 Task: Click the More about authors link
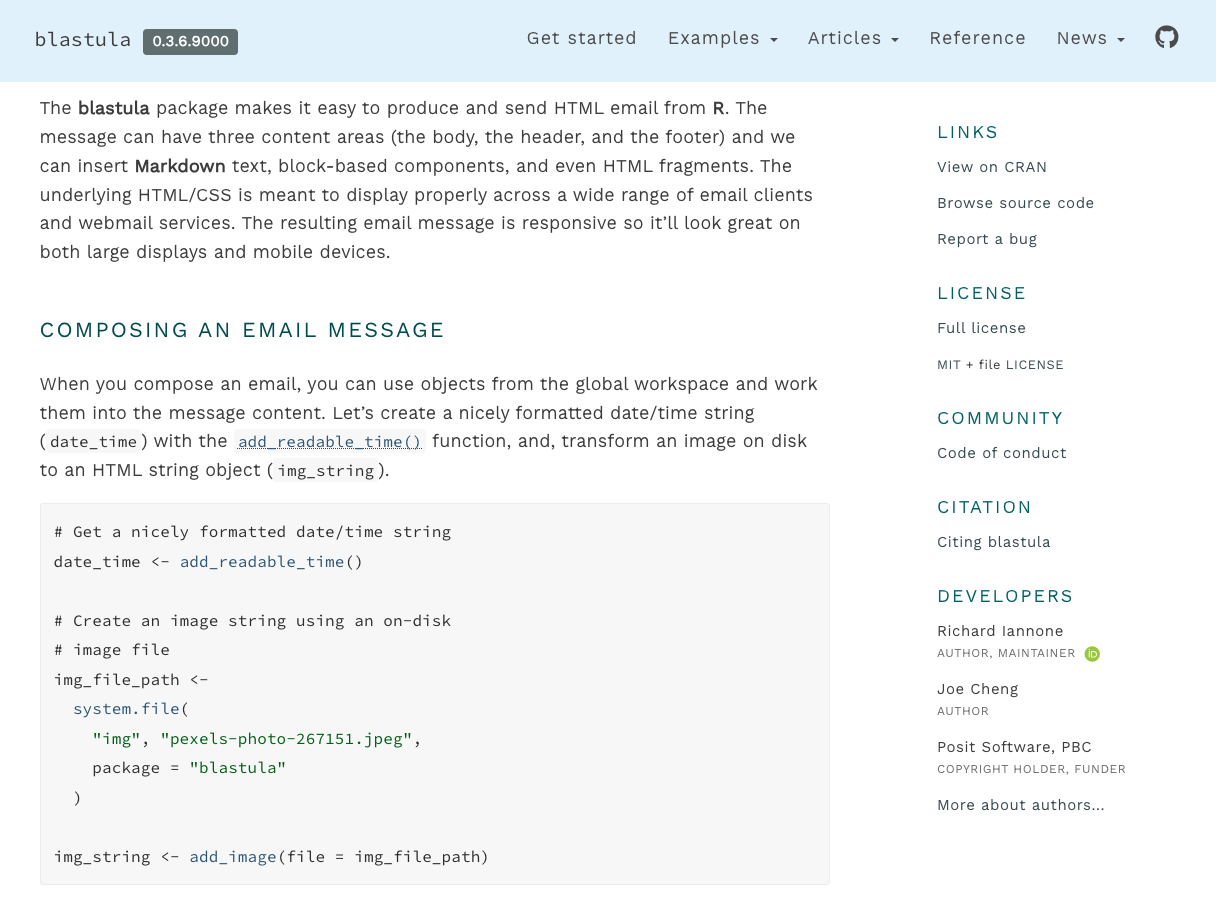point(1020,805)
